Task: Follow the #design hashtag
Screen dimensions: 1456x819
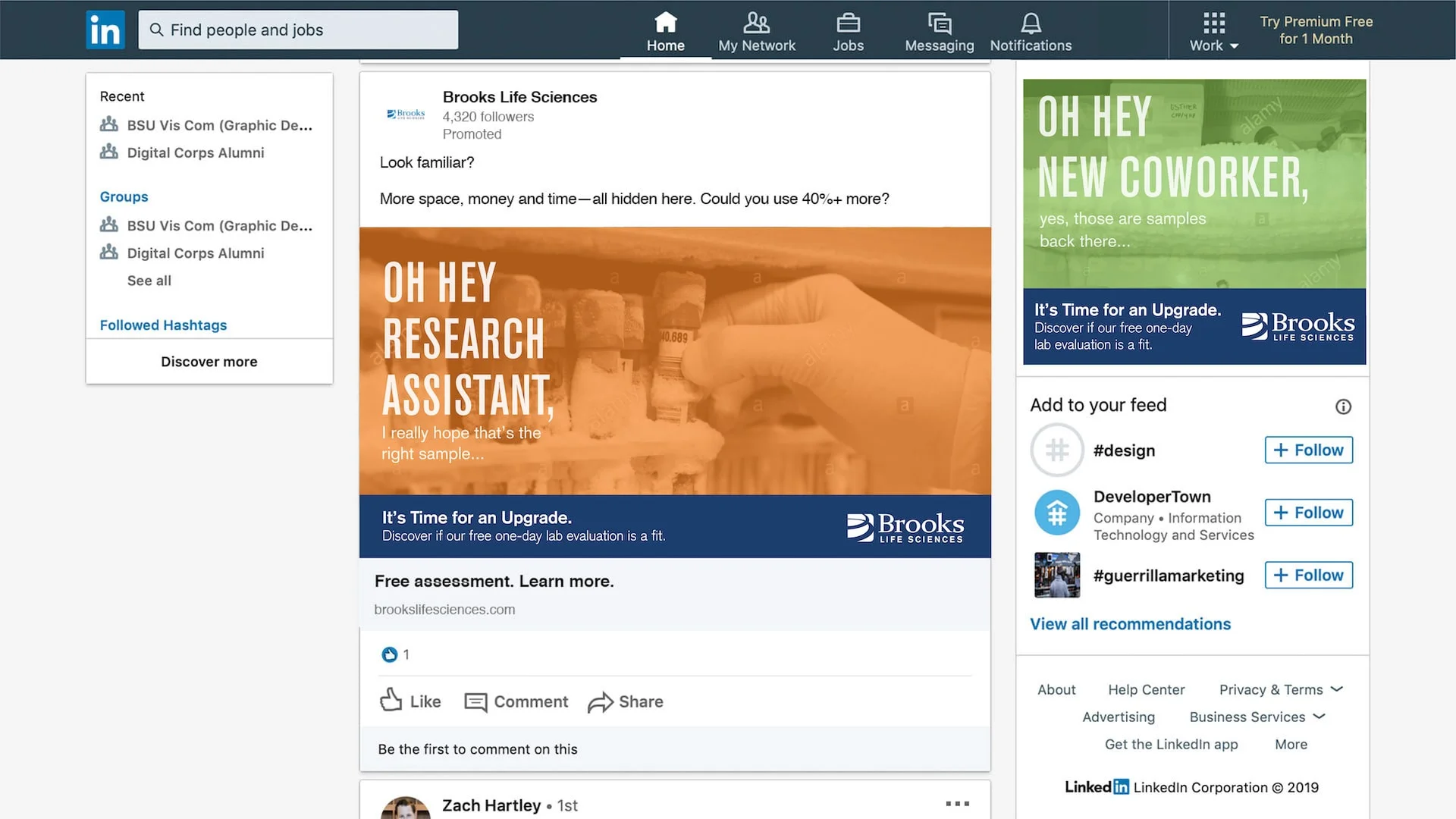Action: 1308,450
